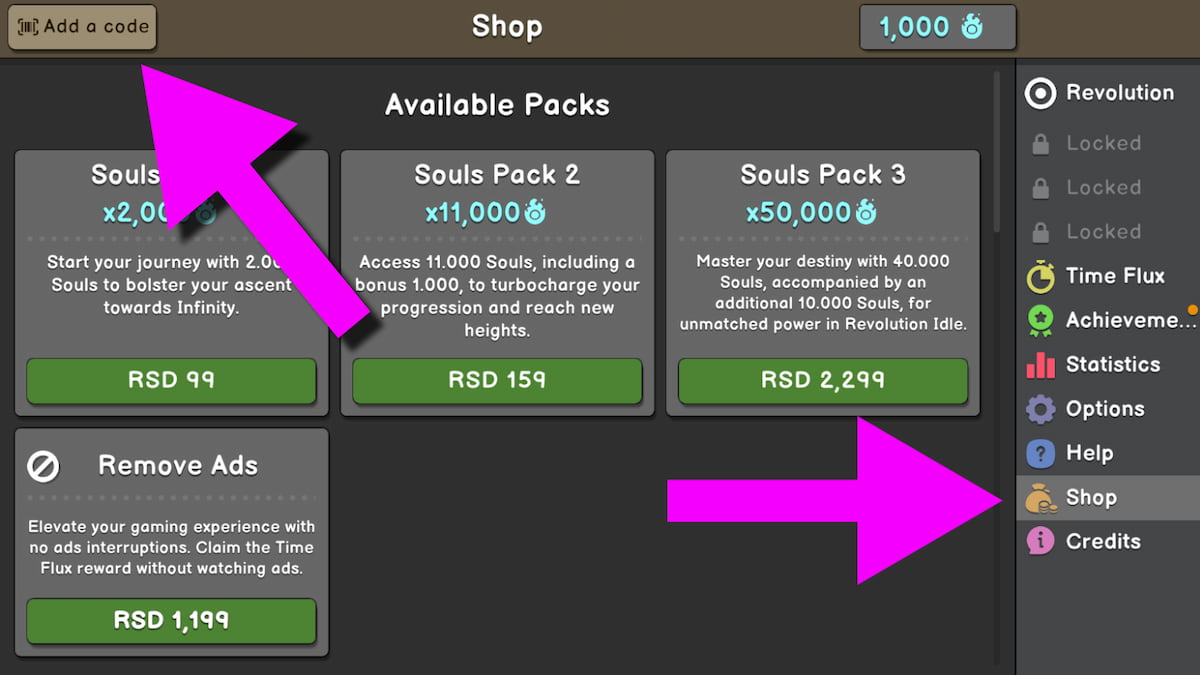
Task: Click the Achievements medal icon
Action: 1039,320
